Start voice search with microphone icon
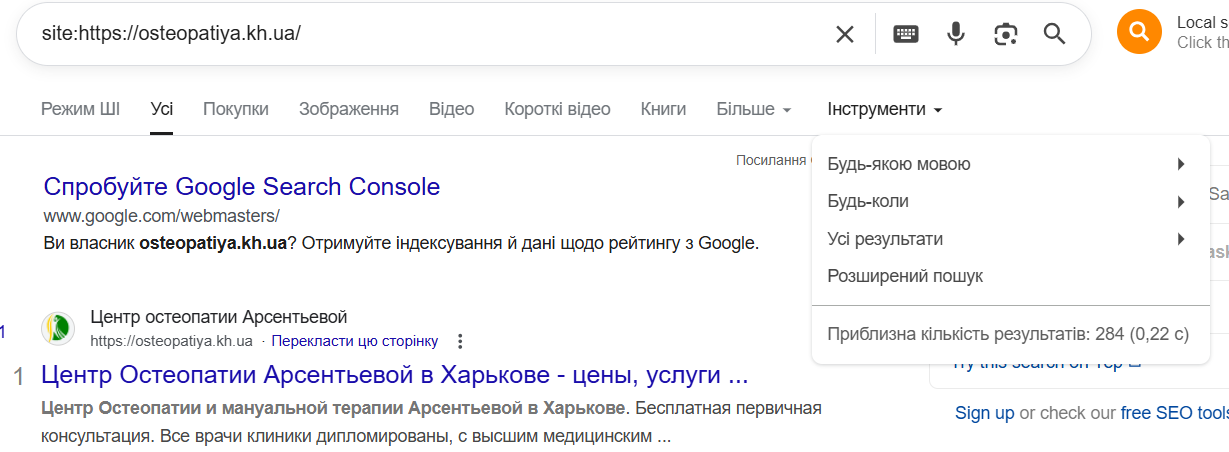Viewport: 1229px width, 452px height. 956,34
